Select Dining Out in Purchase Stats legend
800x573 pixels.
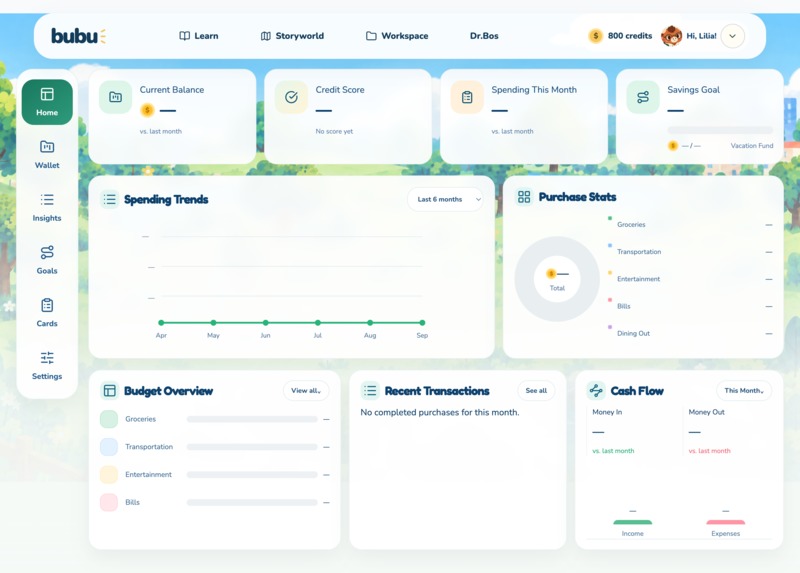tap(633, 333)
